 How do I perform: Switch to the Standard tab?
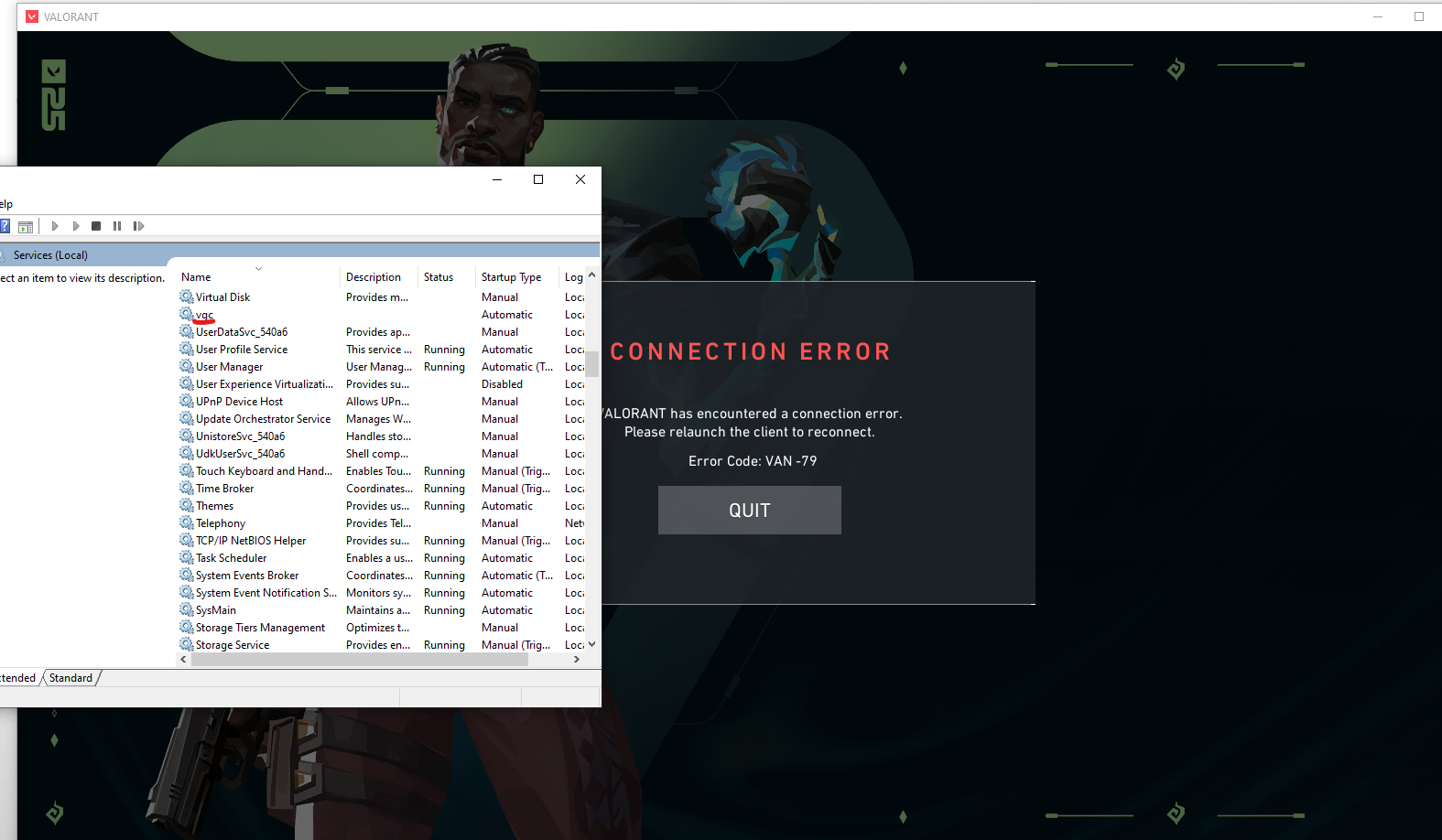point(70,678)
